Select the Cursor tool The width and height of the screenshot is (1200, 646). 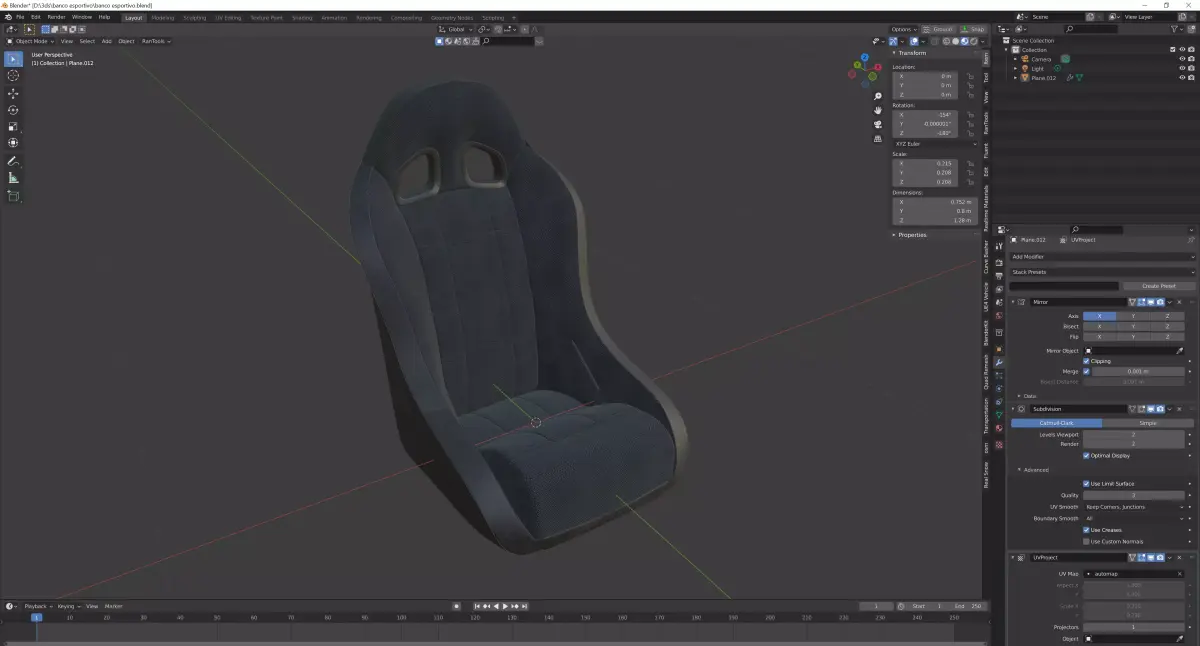[x=13, y=76]
